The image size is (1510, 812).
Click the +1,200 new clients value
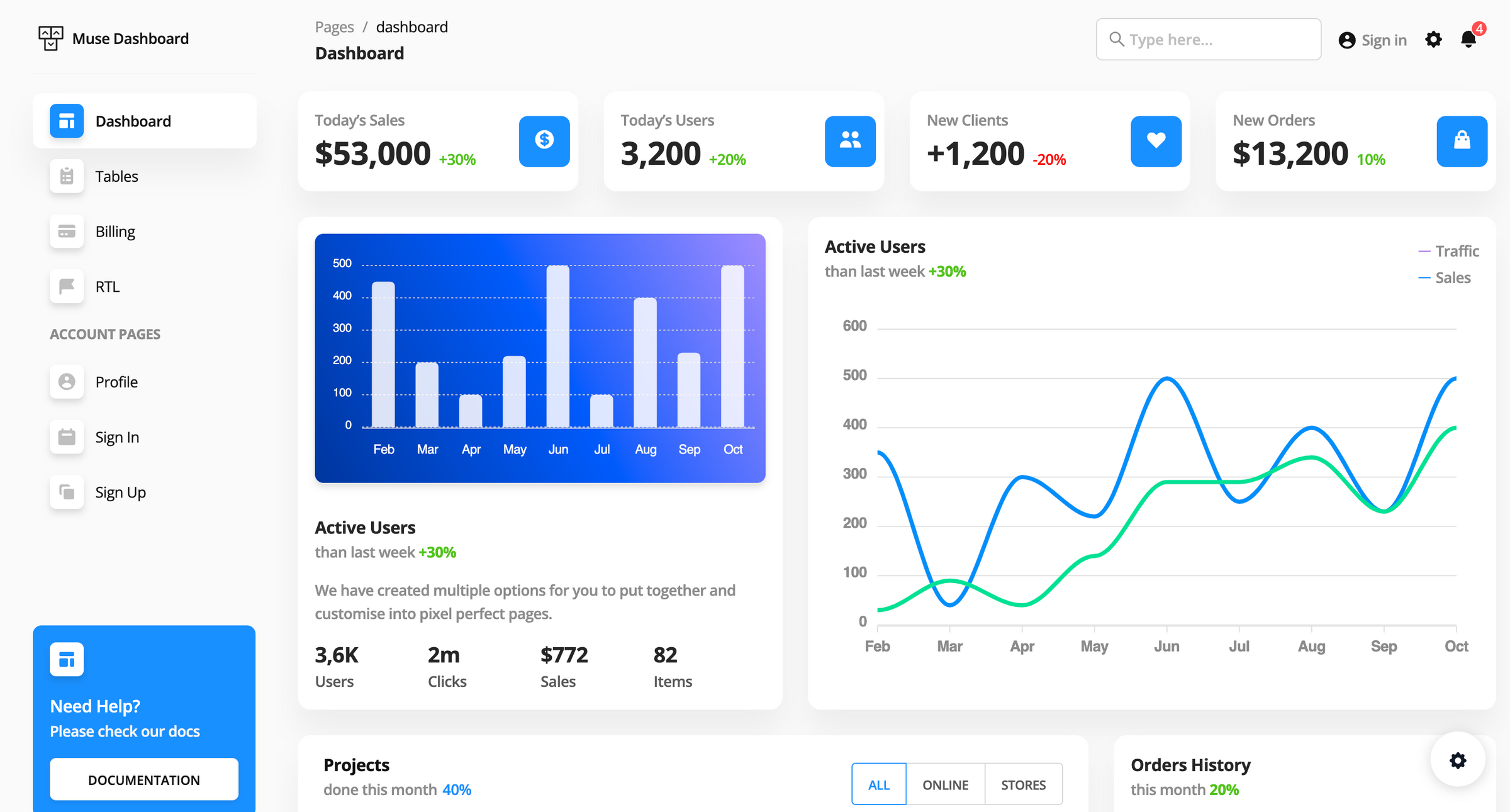tap(976, 153)
